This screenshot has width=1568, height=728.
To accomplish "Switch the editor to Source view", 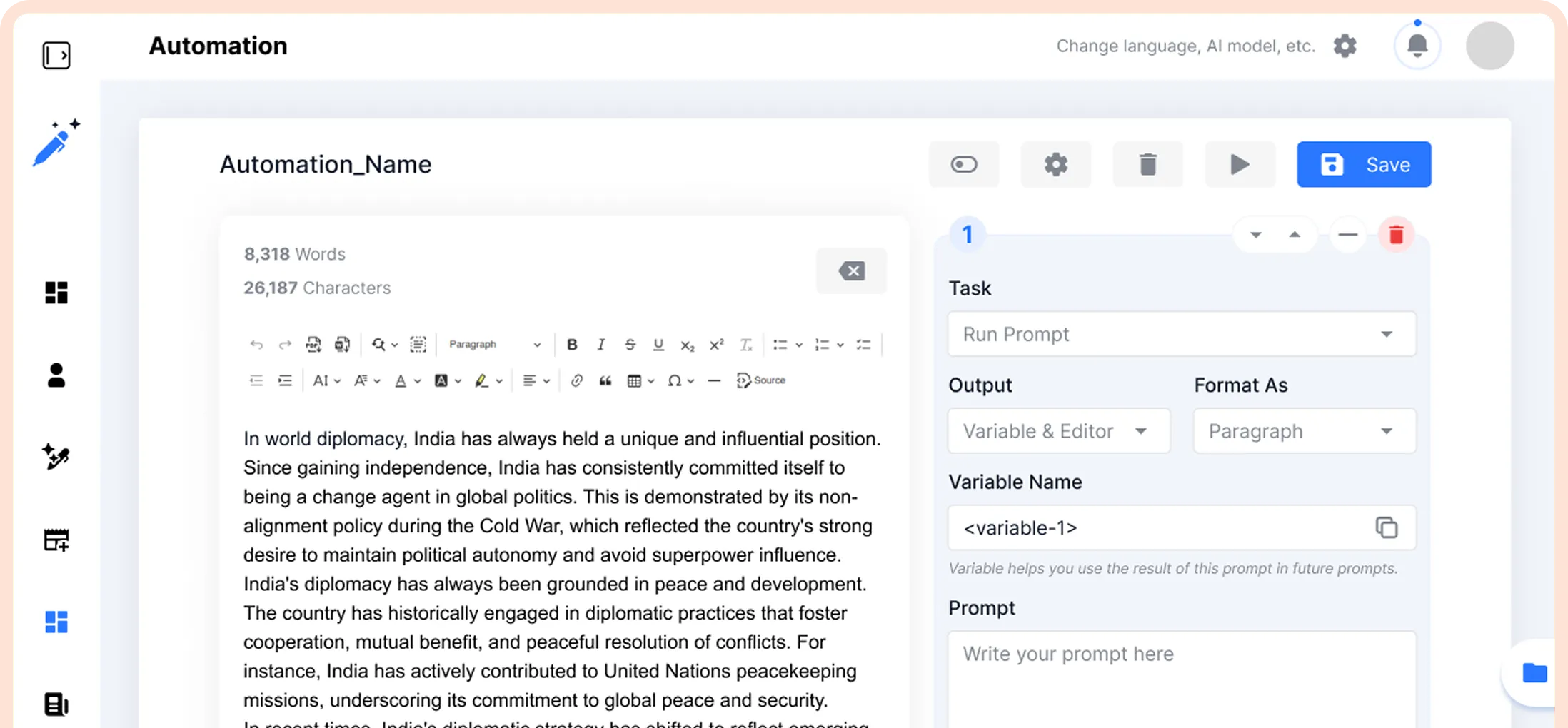I will pyautogui.click(x=761, y=381).
